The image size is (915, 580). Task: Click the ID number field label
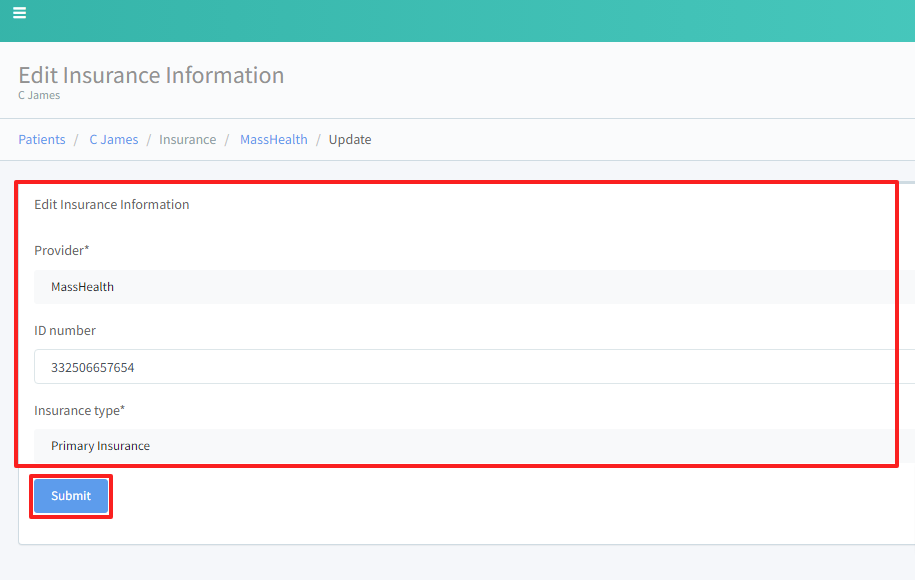click(65, 330)
